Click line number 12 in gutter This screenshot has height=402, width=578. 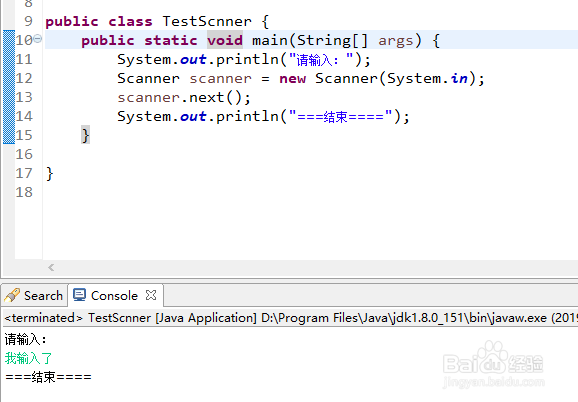click(x=24, y=78)
